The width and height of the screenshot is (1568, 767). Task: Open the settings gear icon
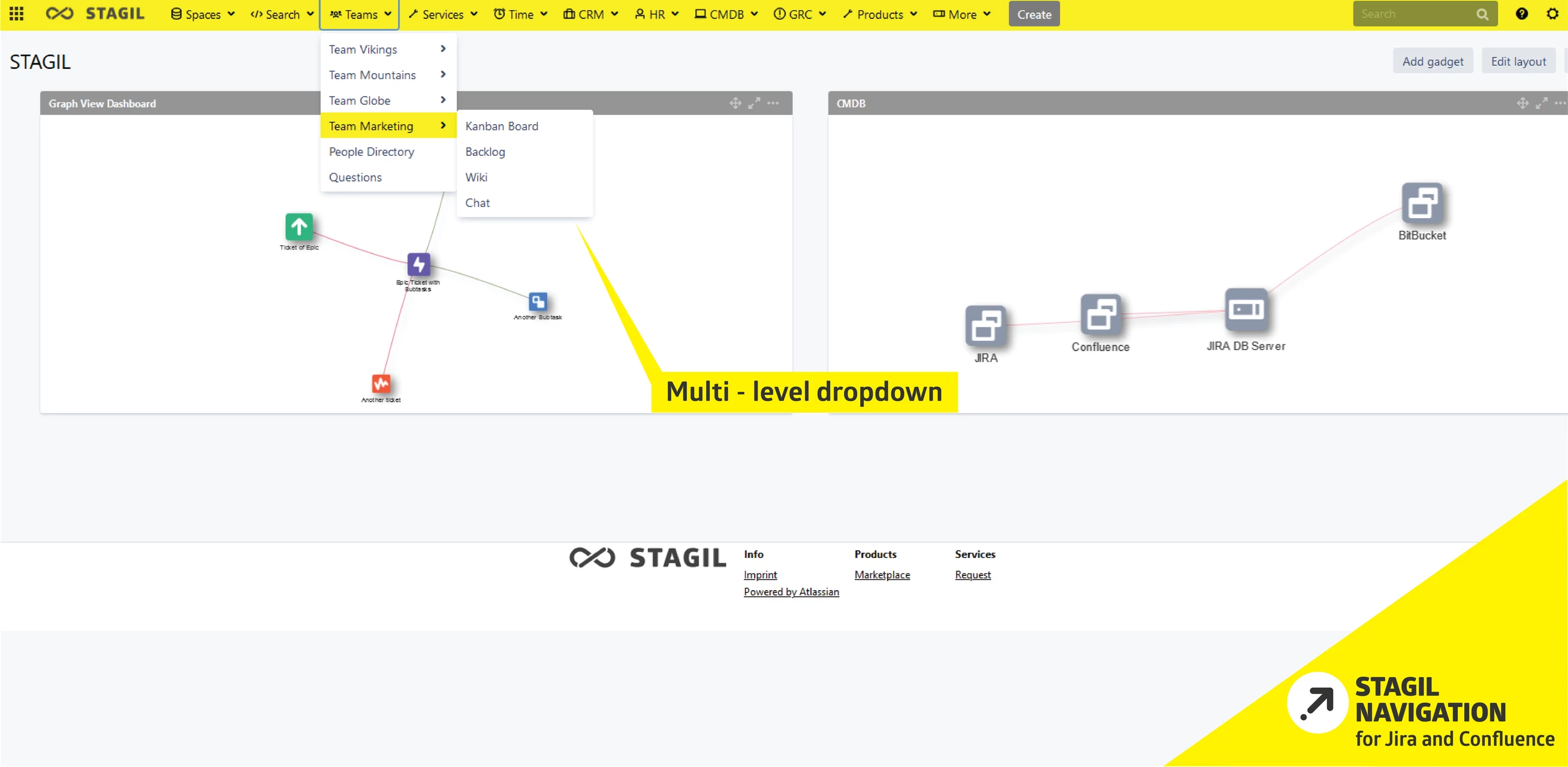tap(1552, 13)
